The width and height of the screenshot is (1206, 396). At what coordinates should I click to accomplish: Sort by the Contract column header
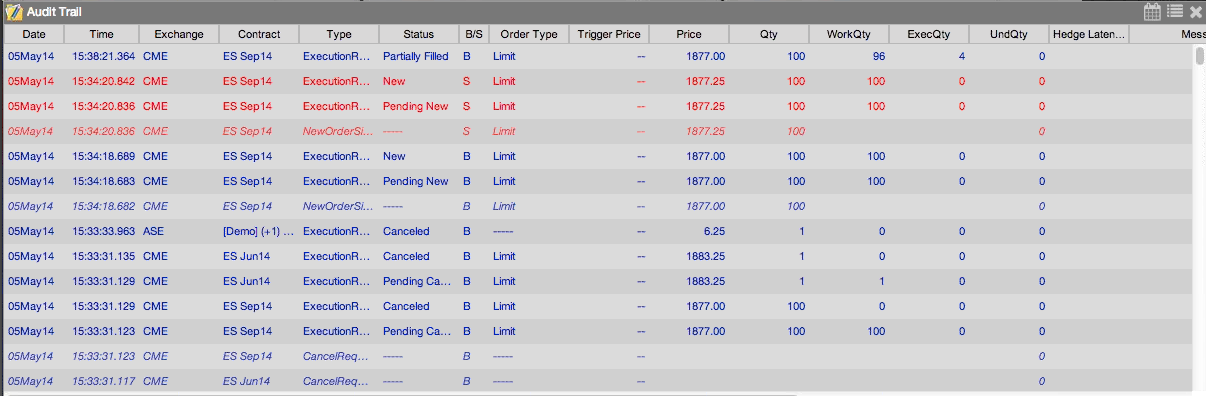pyautogui.click(x=259, y=34)
